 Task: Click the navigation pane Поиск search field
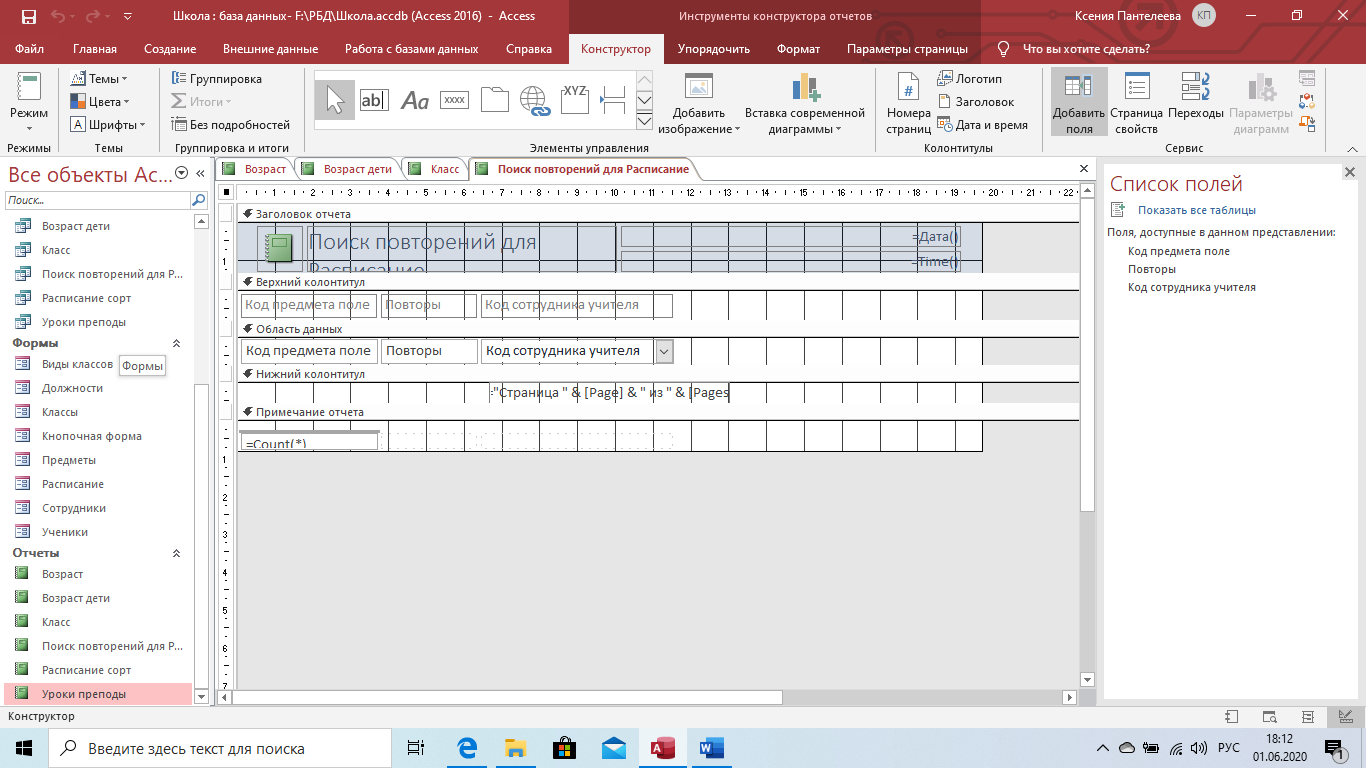[x=98, y=200]
